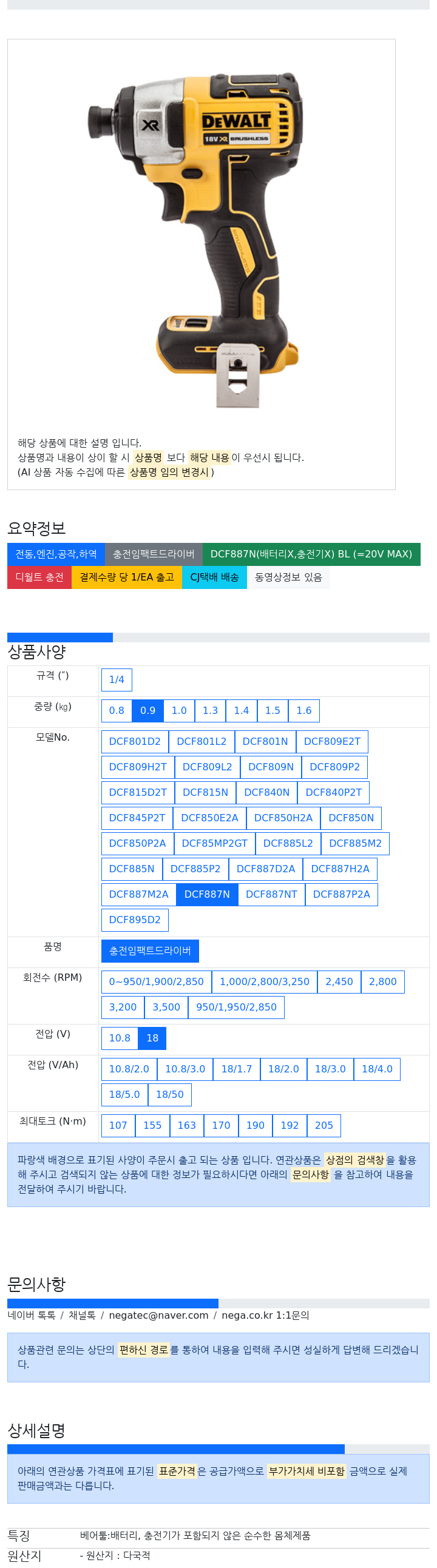Pick max torque 205
Screen dimensions: 437x1568
point(324,1126)
